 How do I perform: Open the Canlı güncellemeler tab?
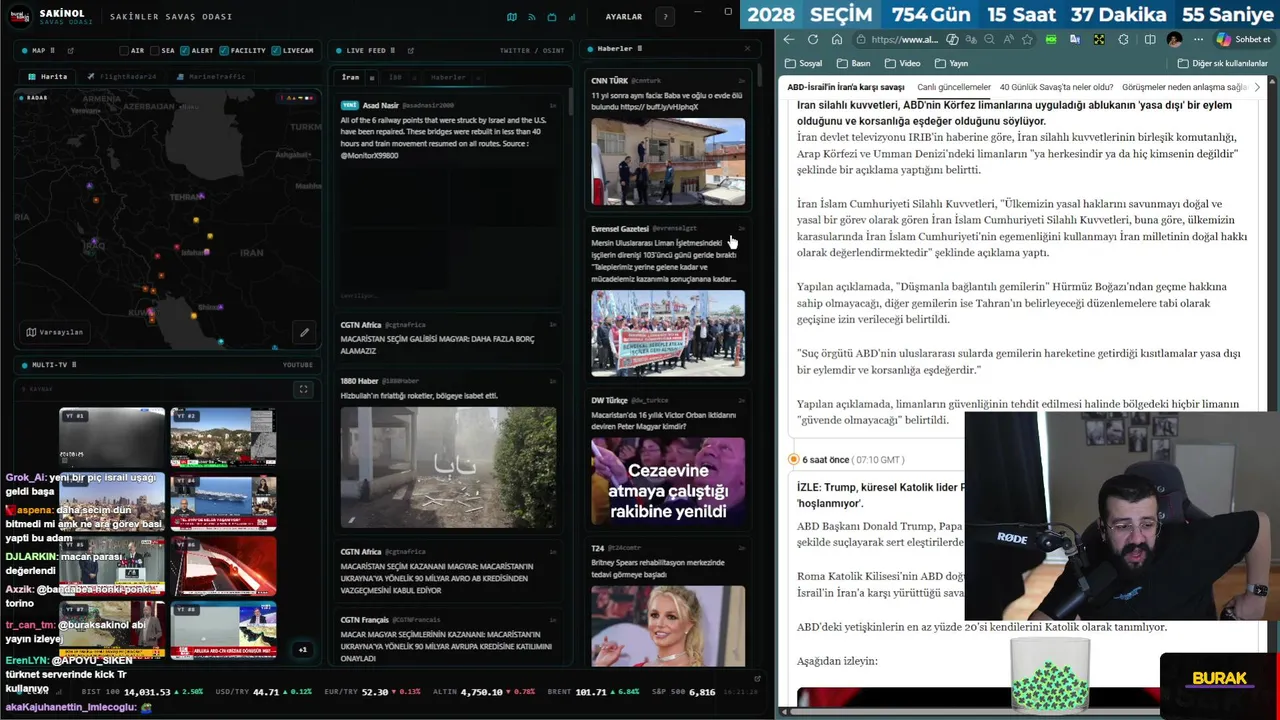pos(954,87)
